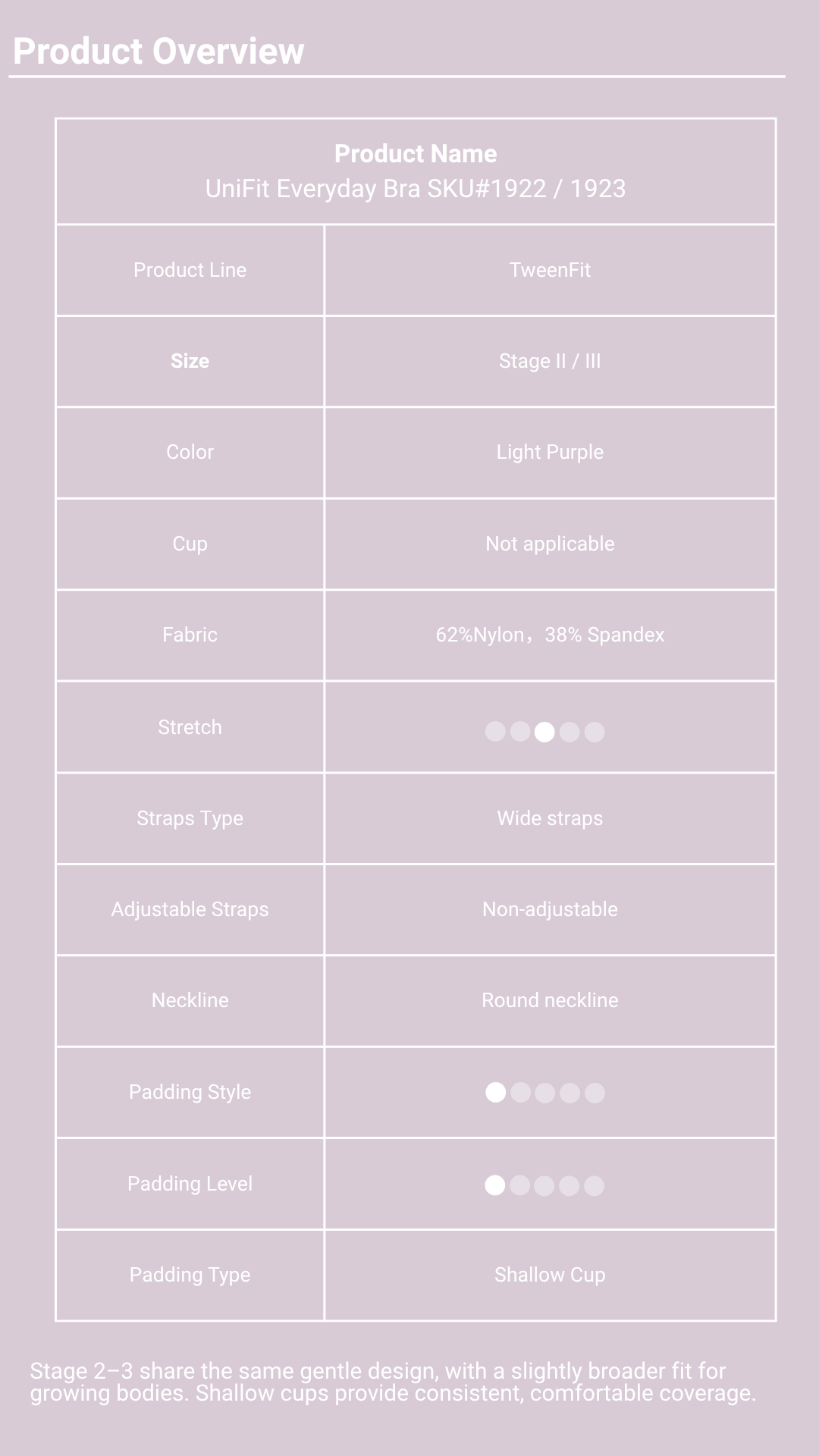Click the Wide straps value cell
The image size is (819, 1456).
550,818
